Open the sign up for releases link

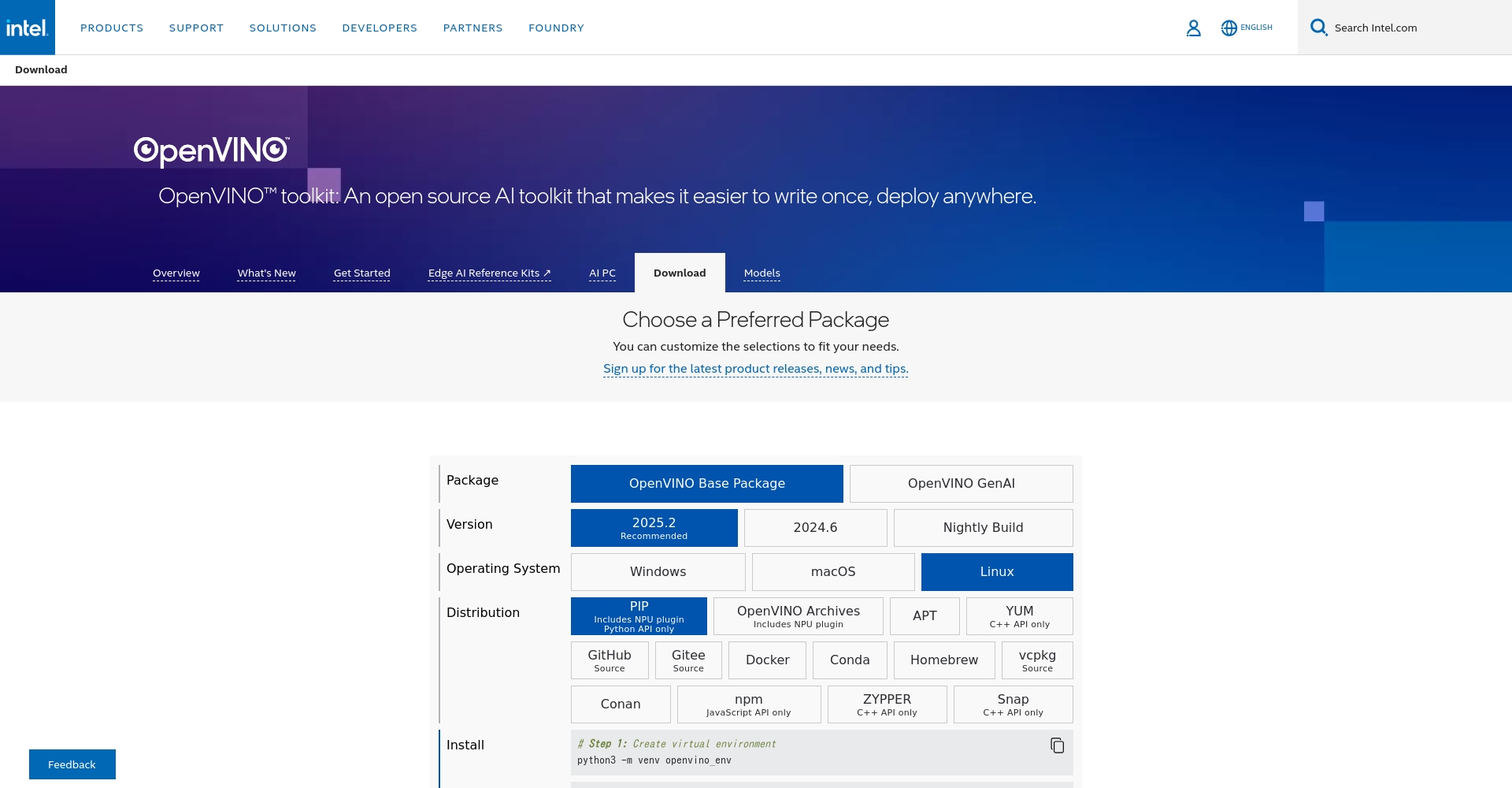[756, 369]
